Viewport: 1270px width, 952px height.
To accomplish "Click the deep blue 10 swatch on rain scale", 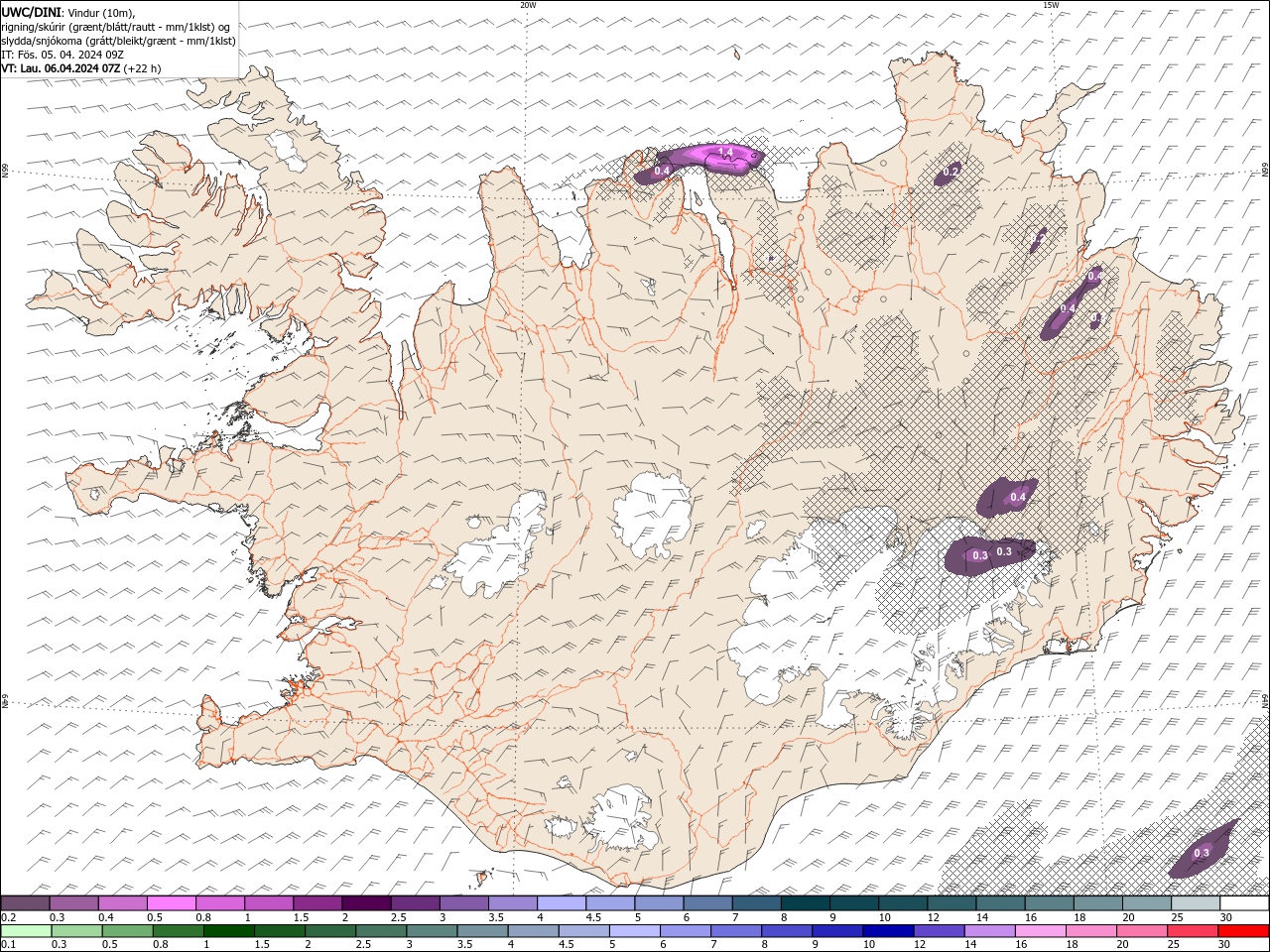I will pyautogui.click(x=888, y=931).
